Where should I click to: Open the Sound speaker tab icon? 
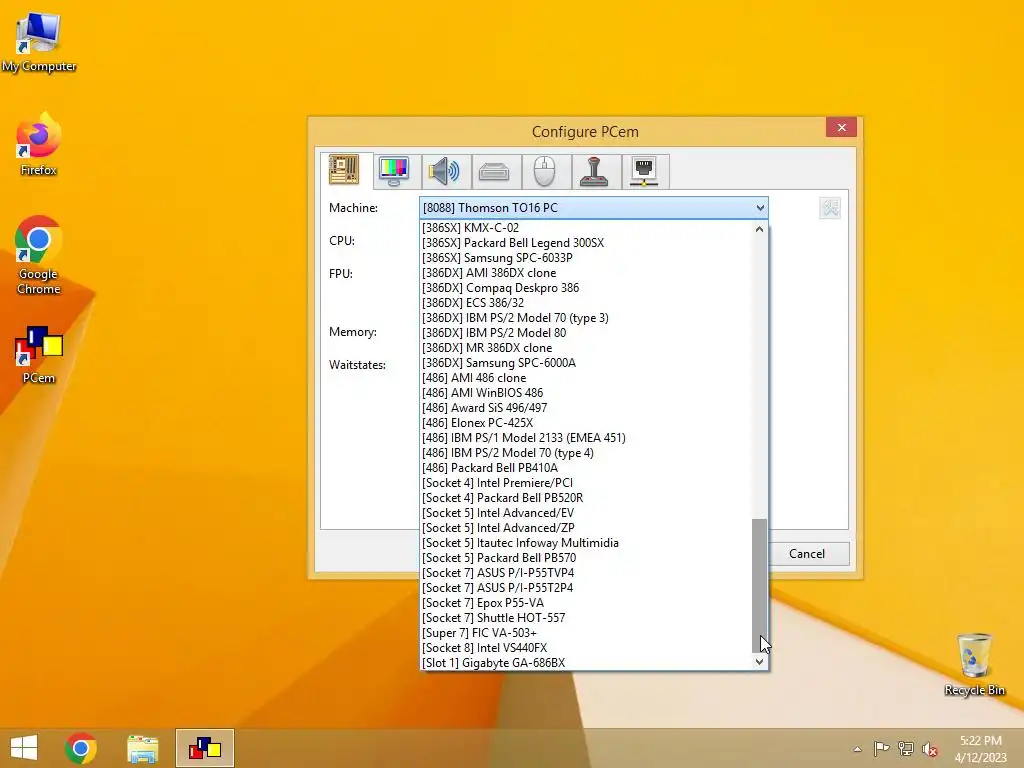pos(444,172)
